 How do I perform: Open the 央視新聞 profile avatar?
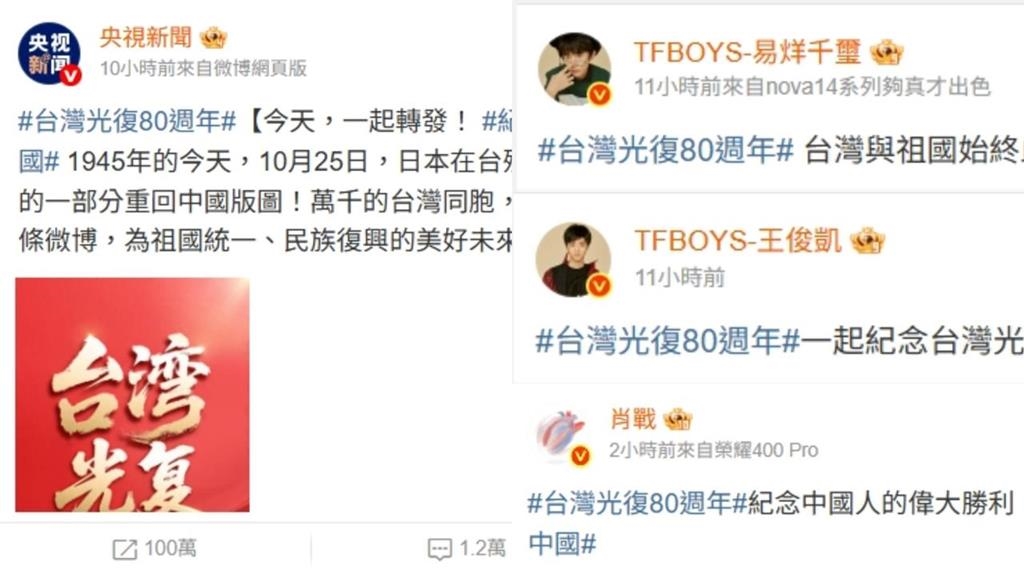click(x=50, y=54)
